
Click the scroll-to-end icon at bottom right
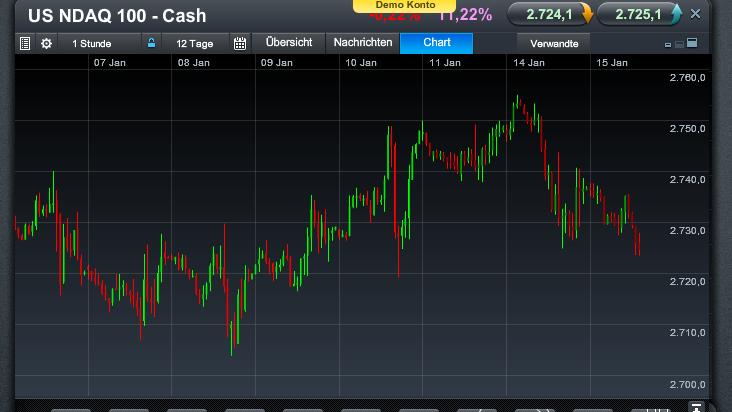pos(697,407)
